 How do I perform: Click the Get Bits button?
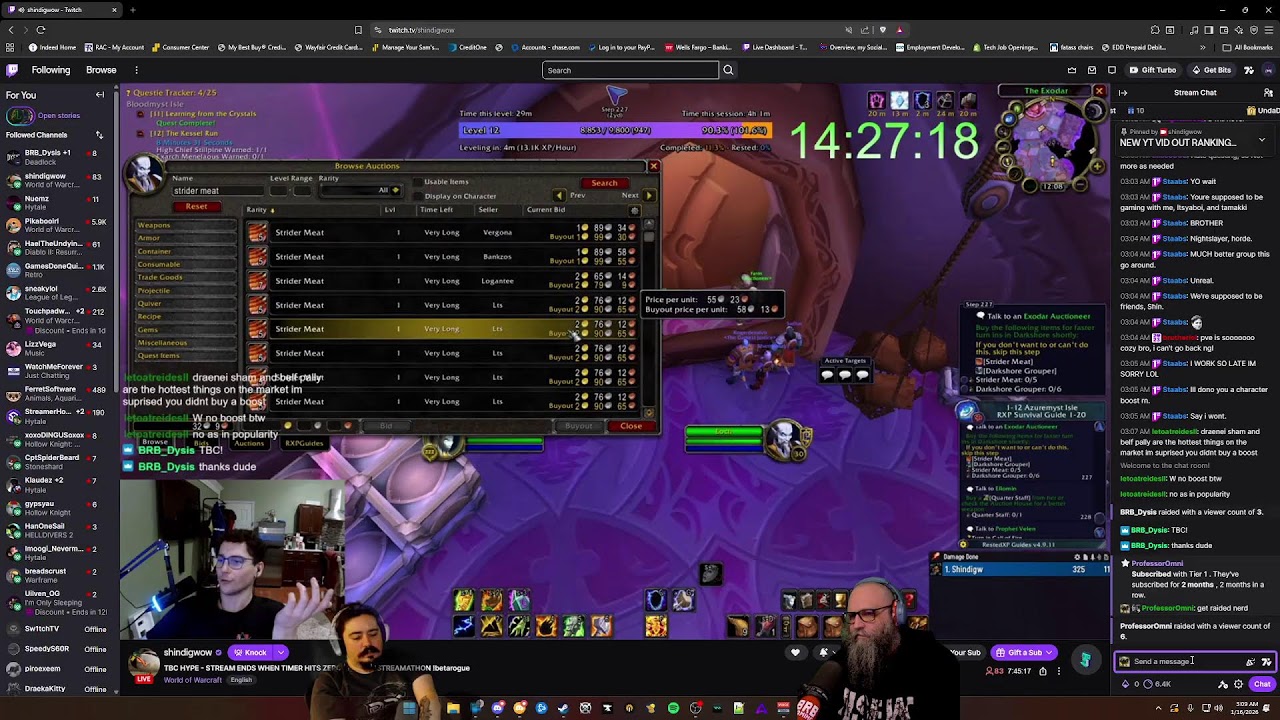pyautogui.click(x=1210, y=70)
